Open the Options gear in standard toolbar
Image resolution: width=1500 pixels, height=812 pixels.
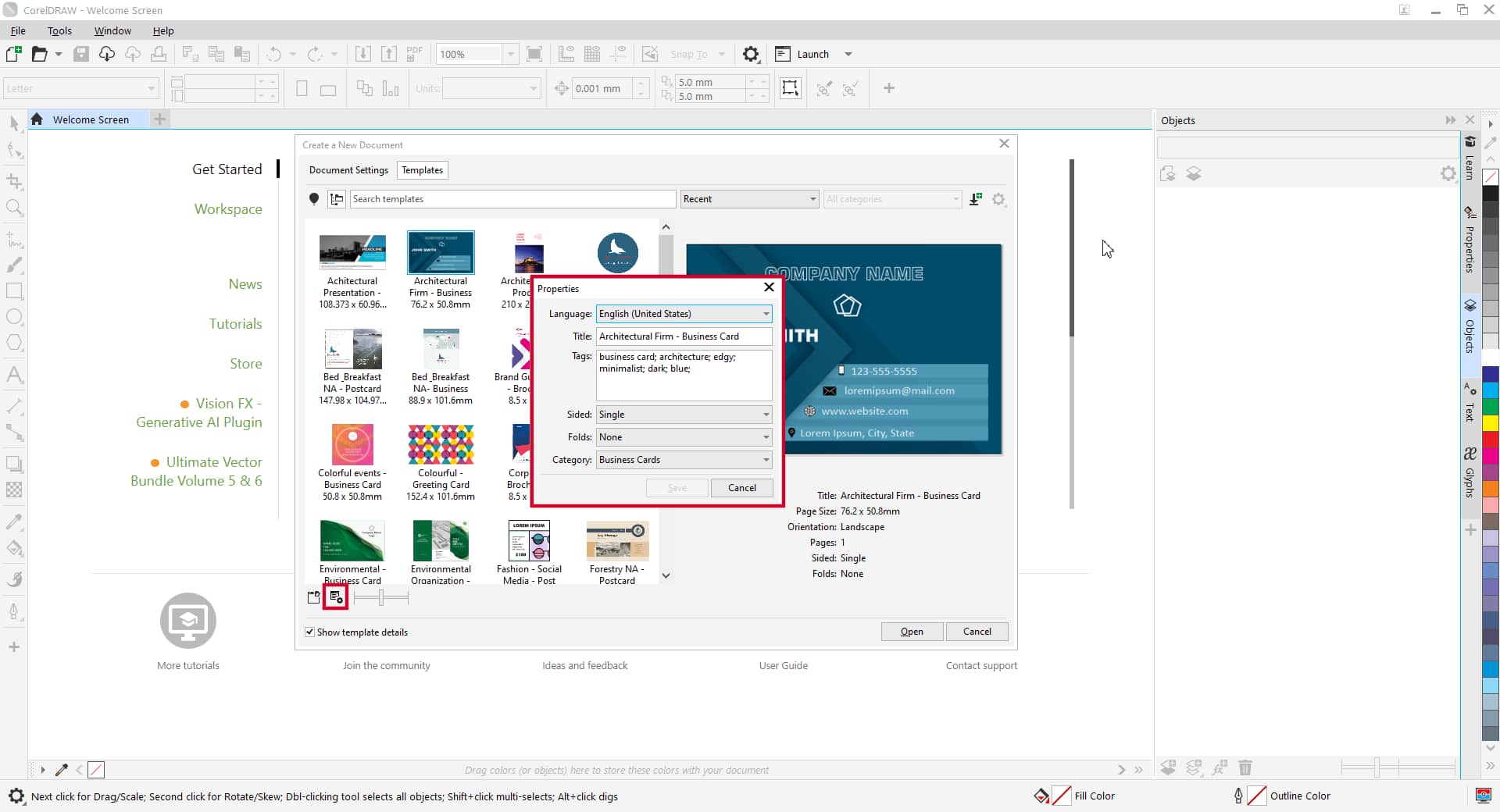click(x=751, y=54)
